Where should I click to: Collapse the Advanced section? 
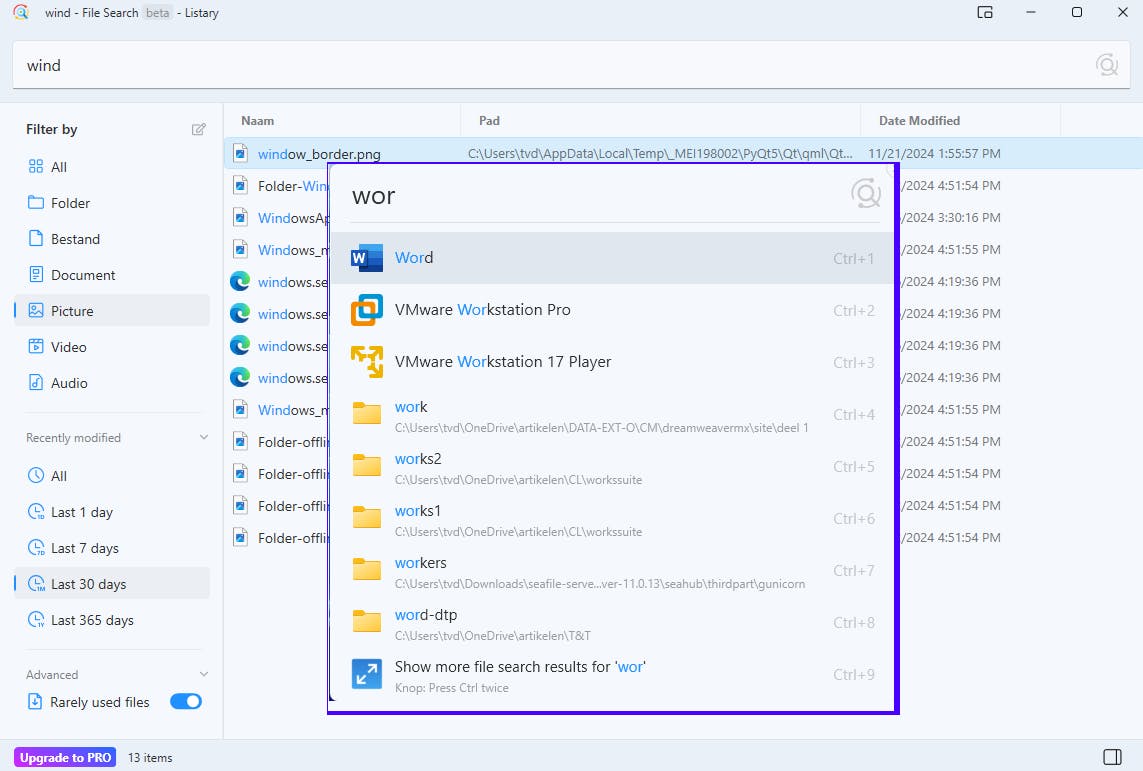pyautogui.click(x=204, y=675)
